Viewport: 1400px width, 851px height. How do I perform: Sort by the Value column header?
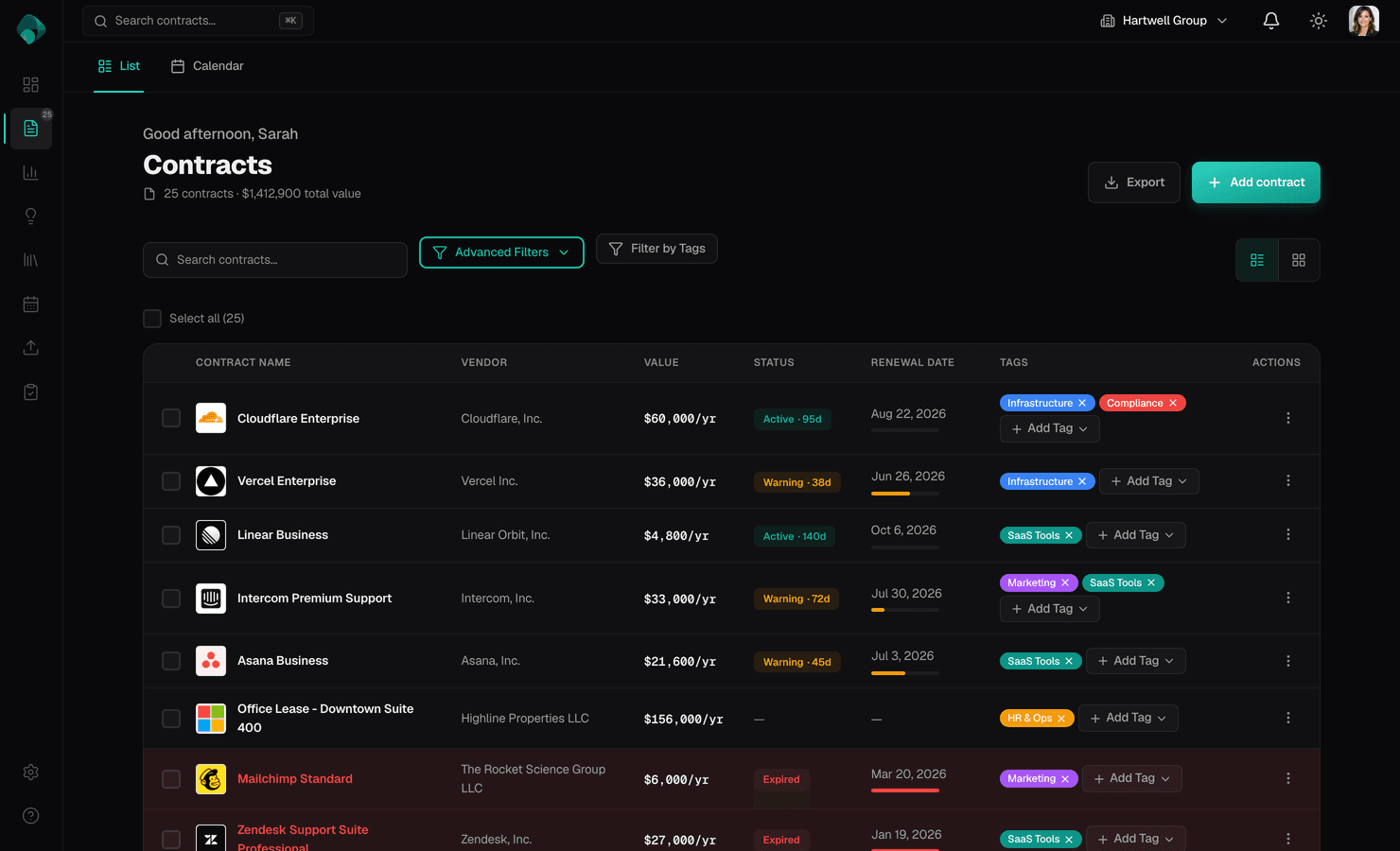(x=661, y=362)
